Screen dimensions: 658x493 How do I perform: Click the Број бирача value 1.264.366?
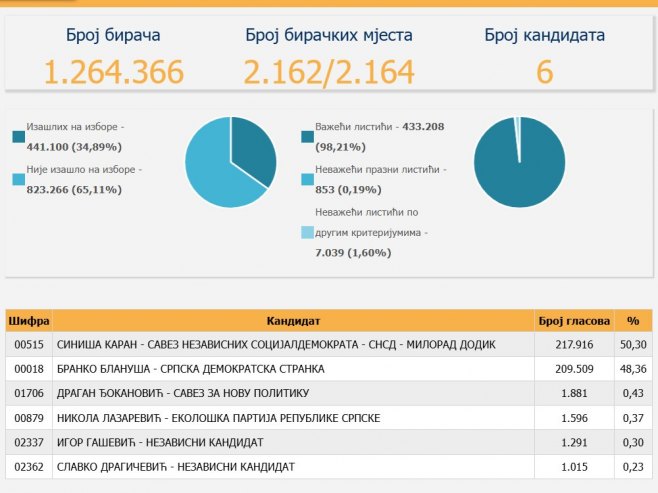[112, 72]
